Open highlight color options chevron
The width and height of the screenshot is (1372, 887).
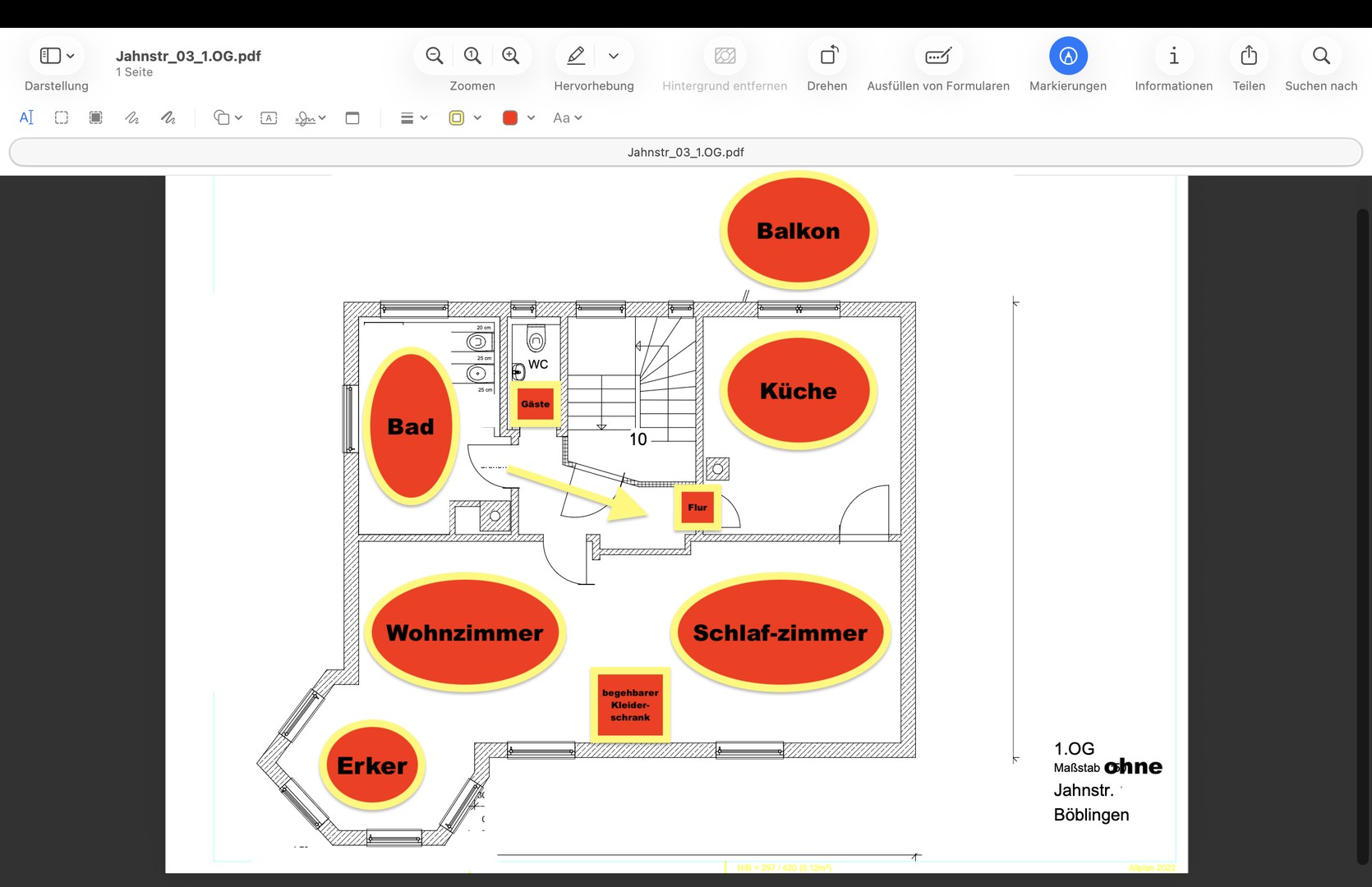(614, 56)
